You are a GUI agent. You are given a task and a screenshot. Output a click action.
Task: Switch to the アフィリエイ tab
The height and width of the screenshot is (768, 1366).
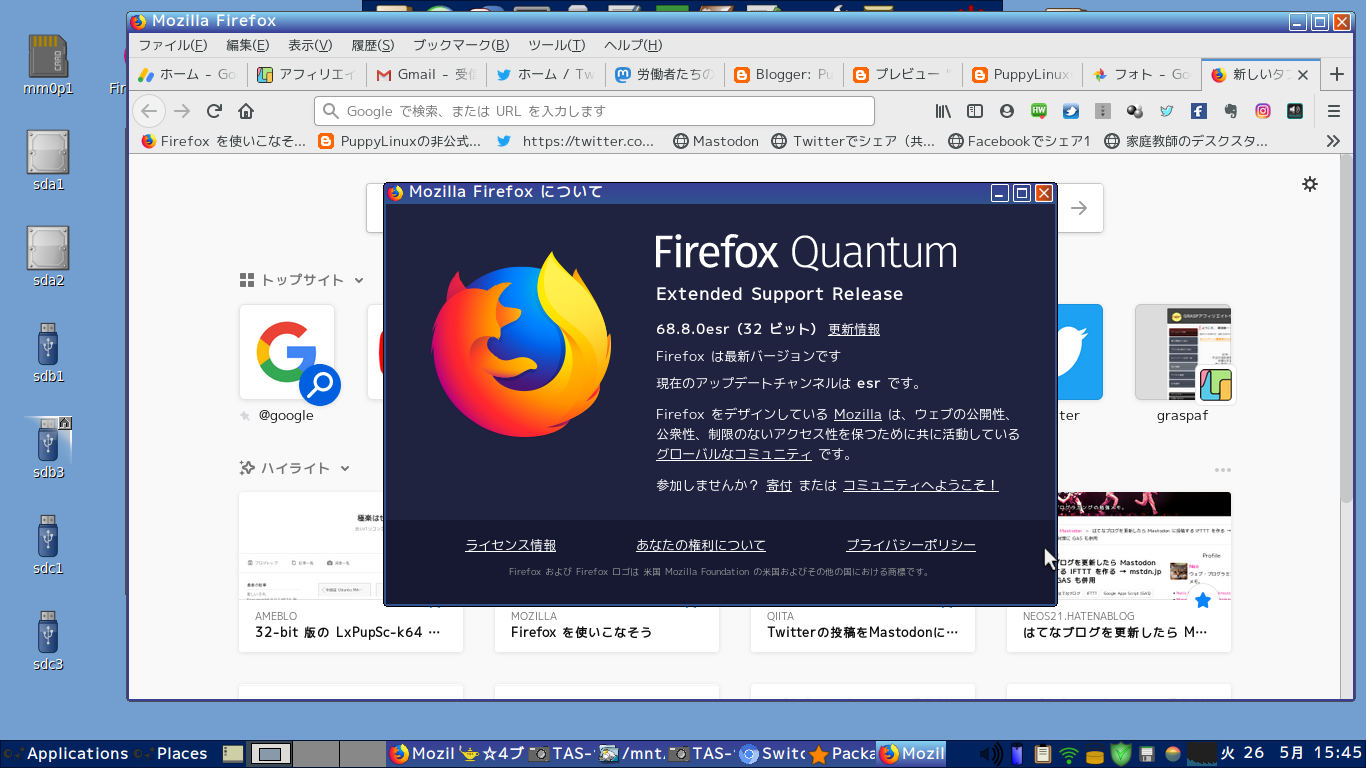point(306,74)
